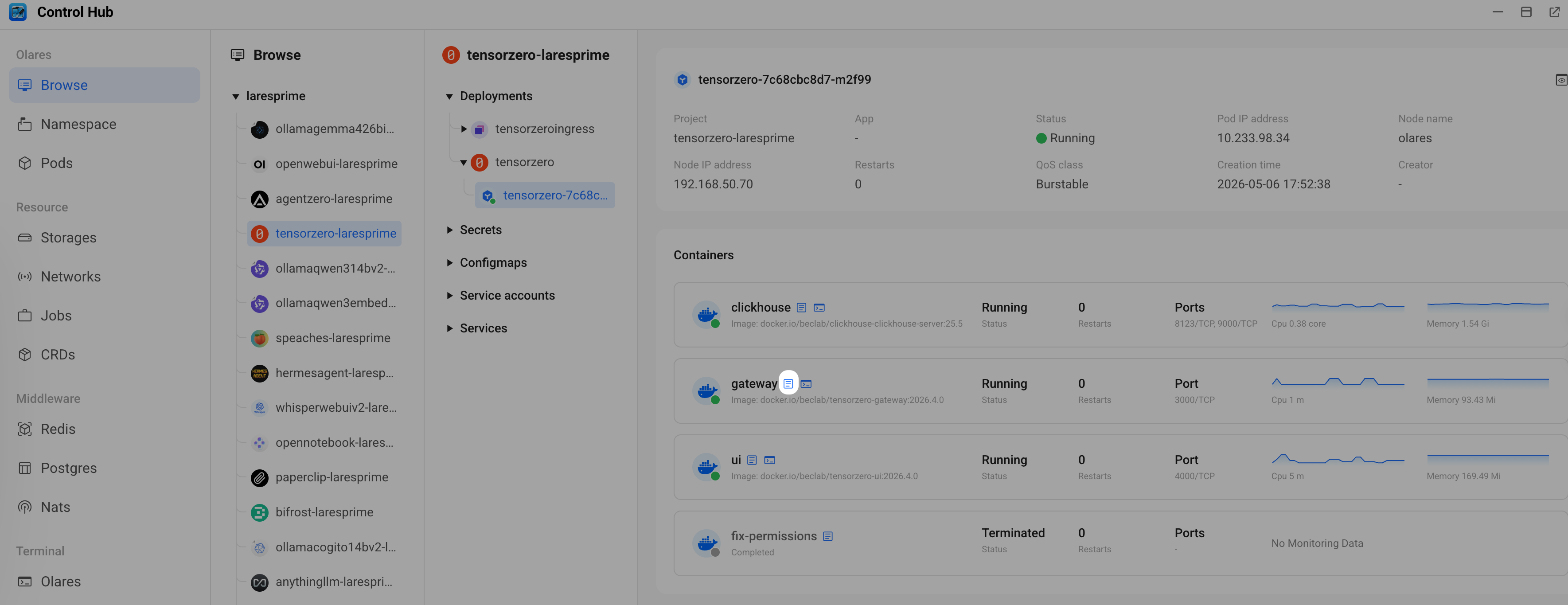This screenshot has width=1568, height=605.
Task: Select the tensorzero-7c68c pod in tree
Action: click(x=546, y=195)
